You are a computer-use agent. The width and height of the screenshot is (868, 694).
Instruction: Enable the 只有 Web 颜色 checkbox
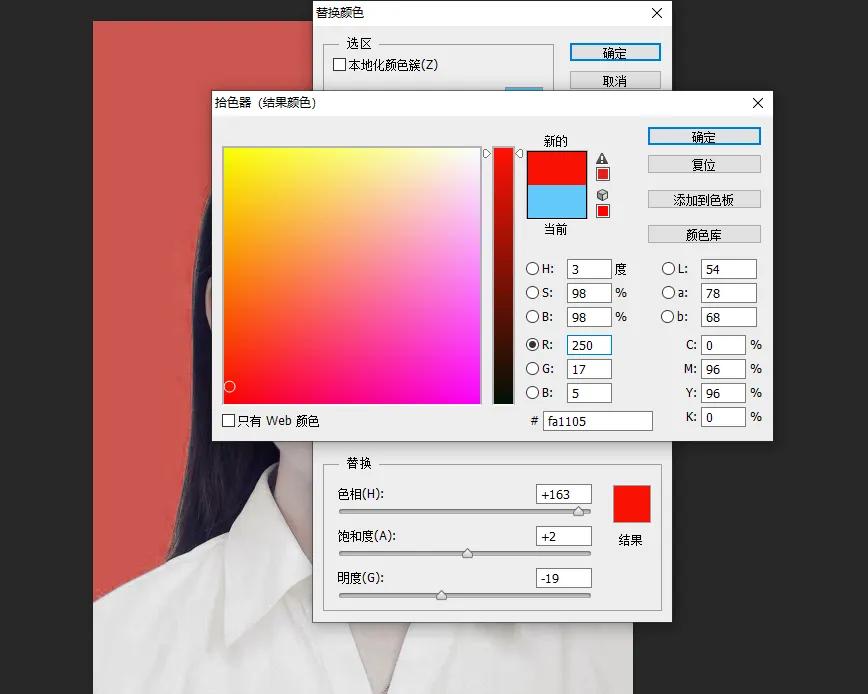(228, 421)
